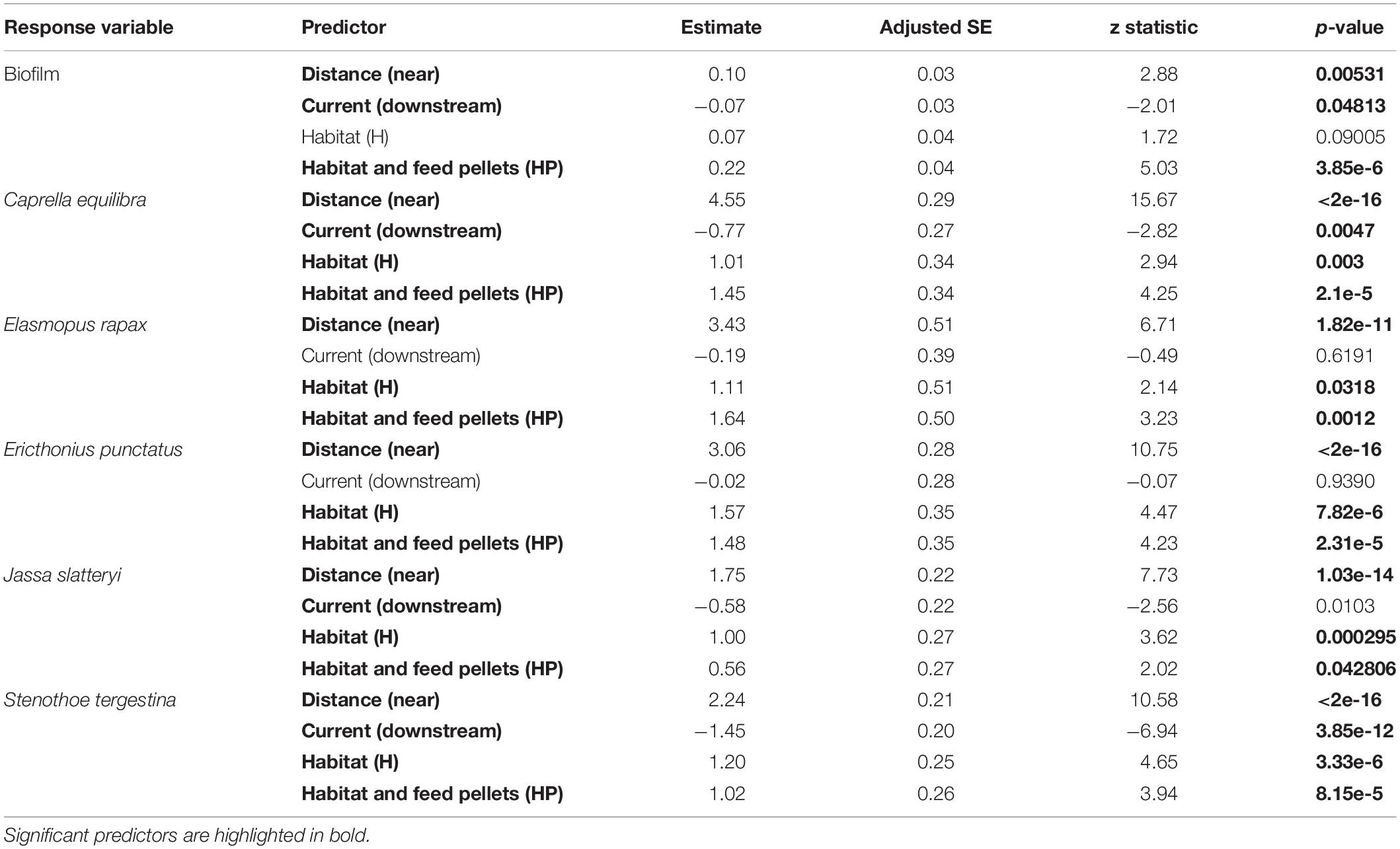Select the Biofilm response variable cell
This screenshot has height=849, width=1400.
click(32, 74)
